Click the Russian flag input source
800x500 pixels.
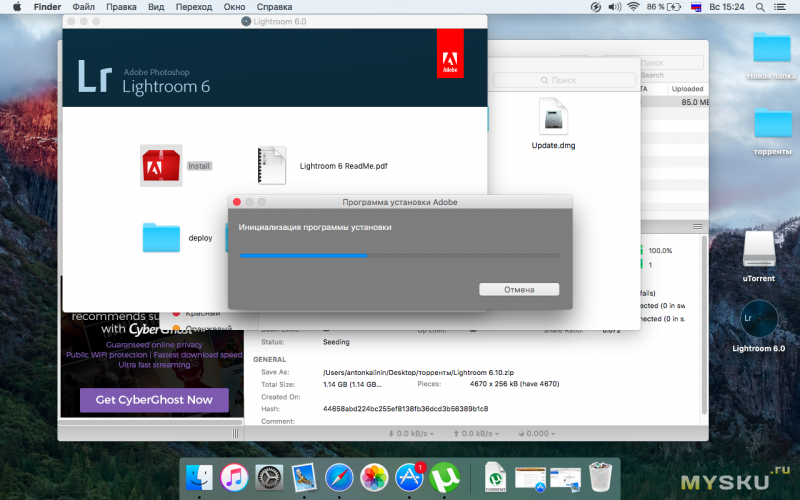[x=696, y=7]
